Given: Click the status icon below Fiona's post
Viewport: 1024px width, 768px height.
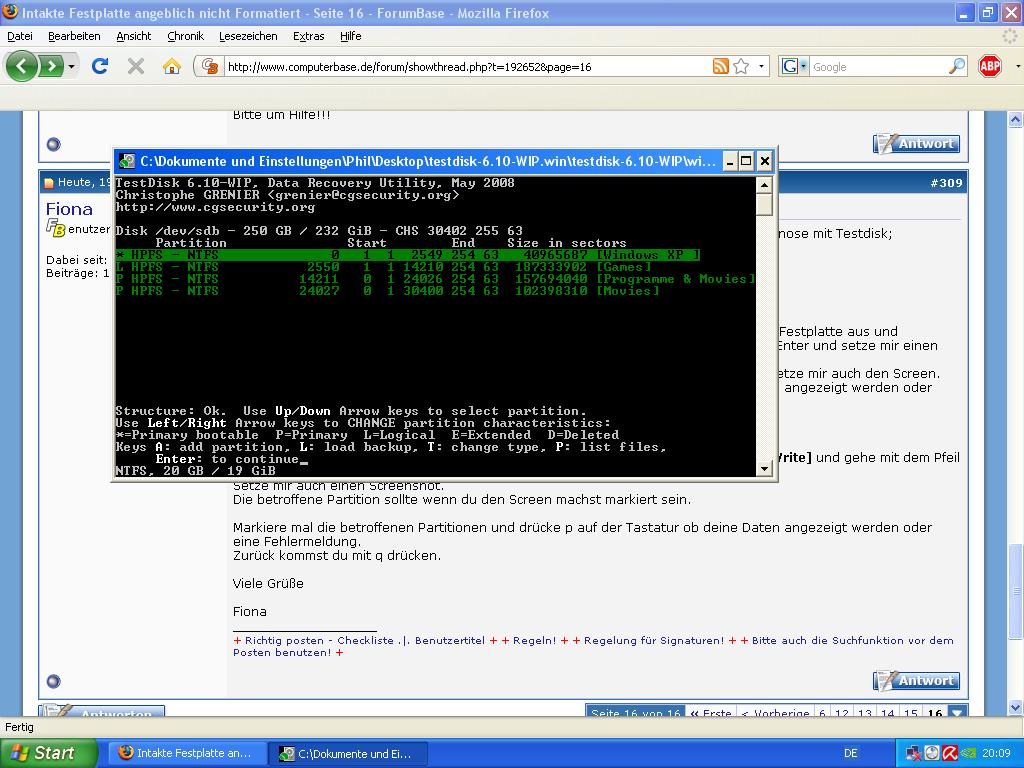Looking at the screenshot, I should 54,681.
